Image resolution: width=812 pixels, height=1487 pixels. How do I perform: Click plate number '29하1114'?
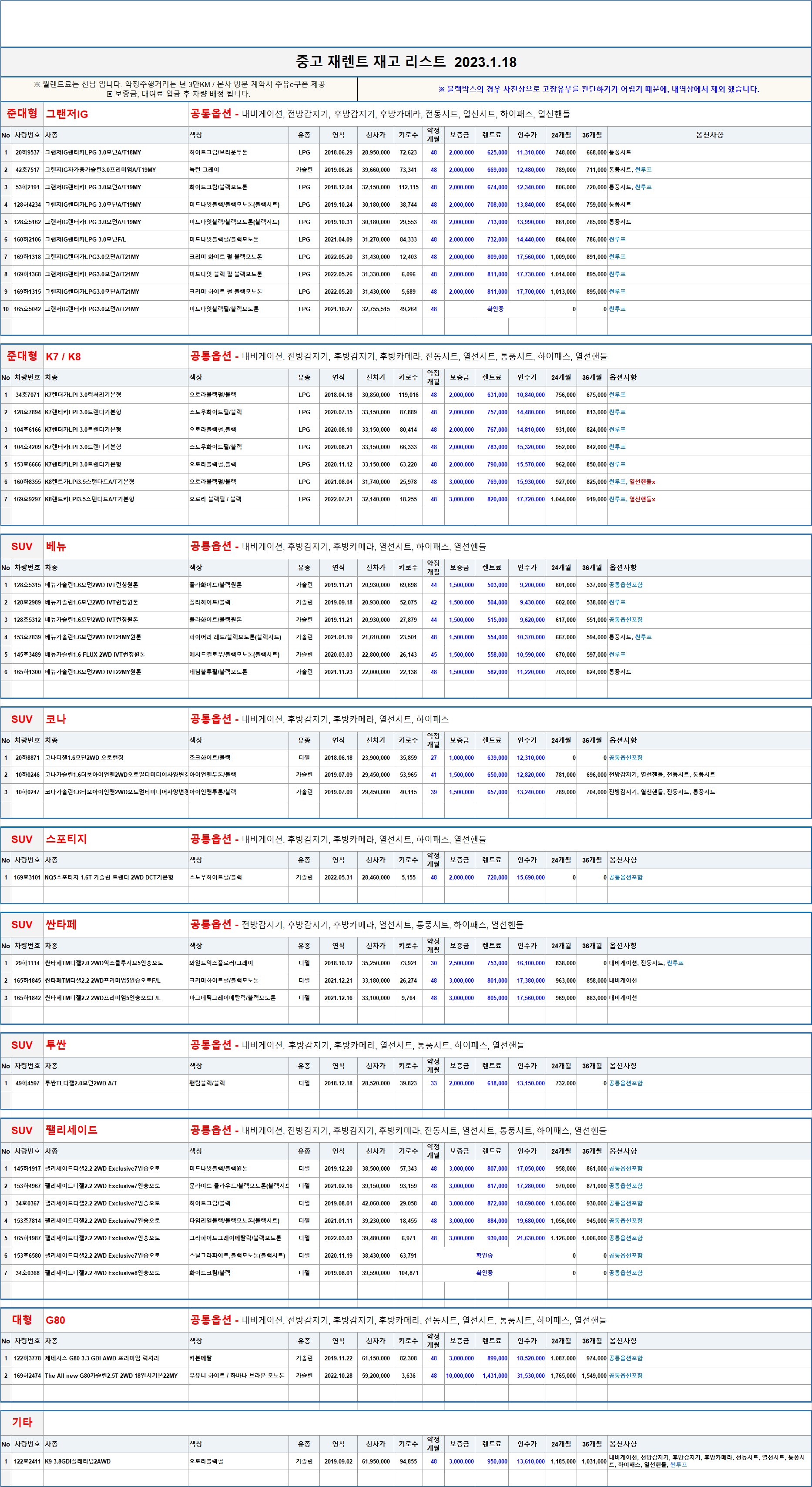[28, 963]
